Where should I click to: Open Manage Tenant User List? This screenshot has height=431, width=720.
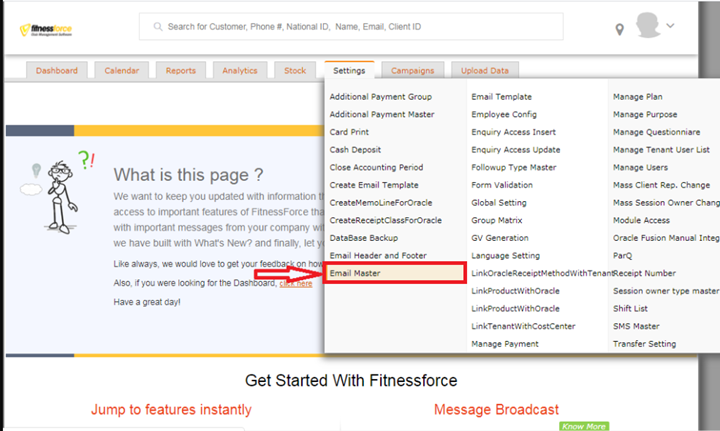coord(661,150)
